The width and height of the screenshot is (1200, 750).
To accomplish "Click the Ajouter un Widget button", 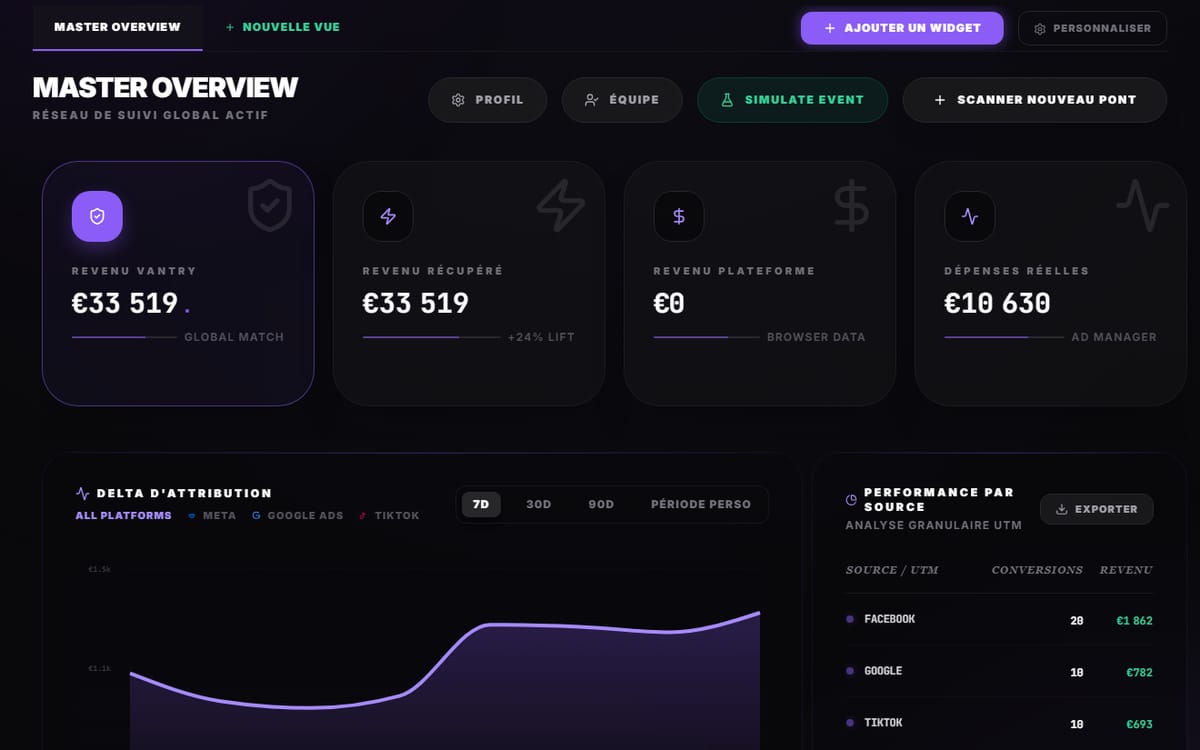I will click(902, 28).
